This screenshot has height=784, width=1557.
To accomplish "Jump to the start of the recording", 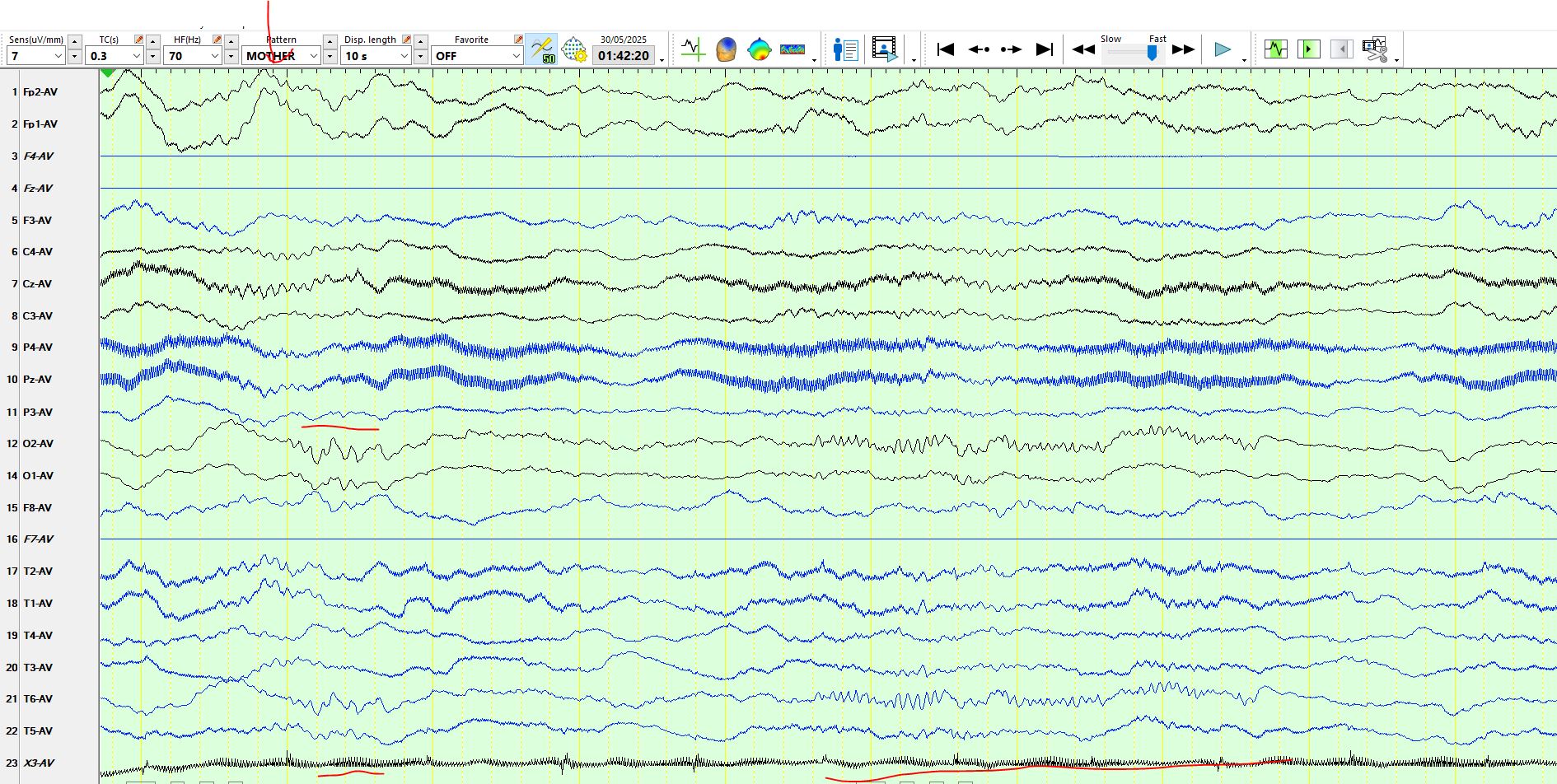I will tap(946, 49).
